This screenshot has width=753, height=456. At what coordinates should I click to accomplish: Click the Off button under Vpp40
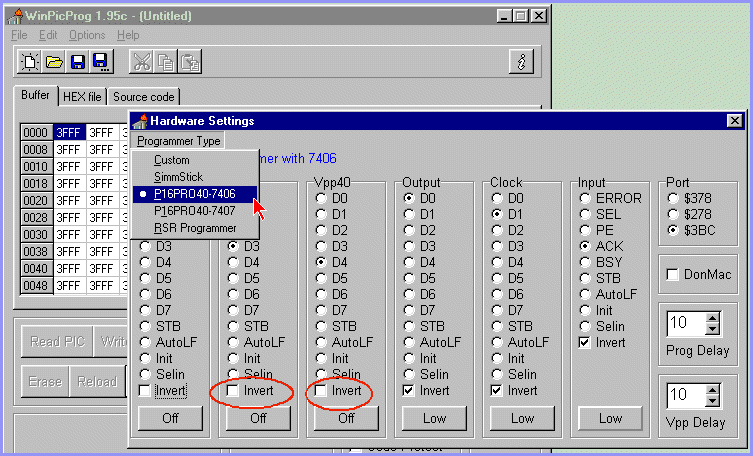click(346, 419)
